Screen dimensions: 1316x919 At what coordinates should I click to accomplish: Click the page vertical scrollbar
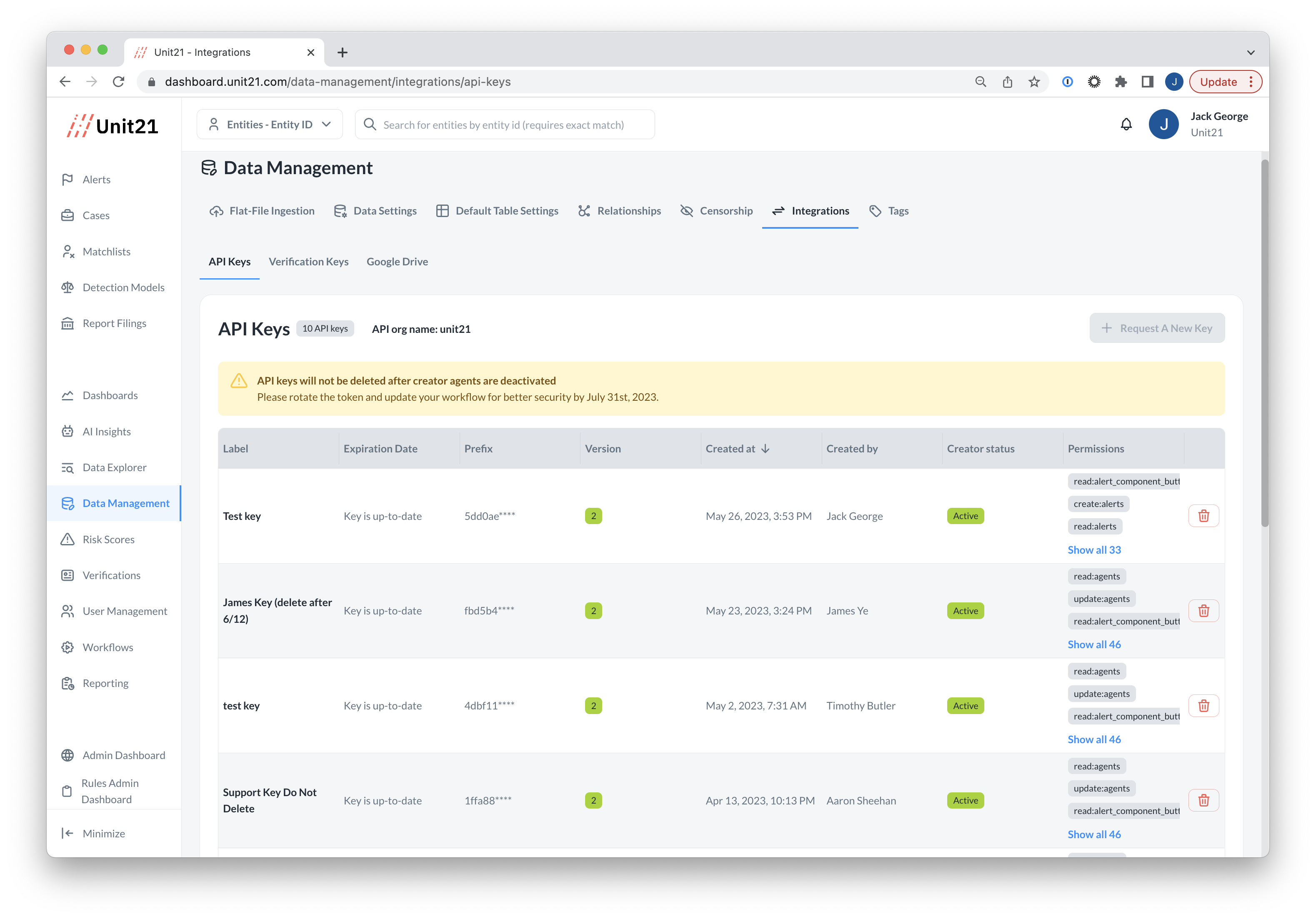point(1264,344)
